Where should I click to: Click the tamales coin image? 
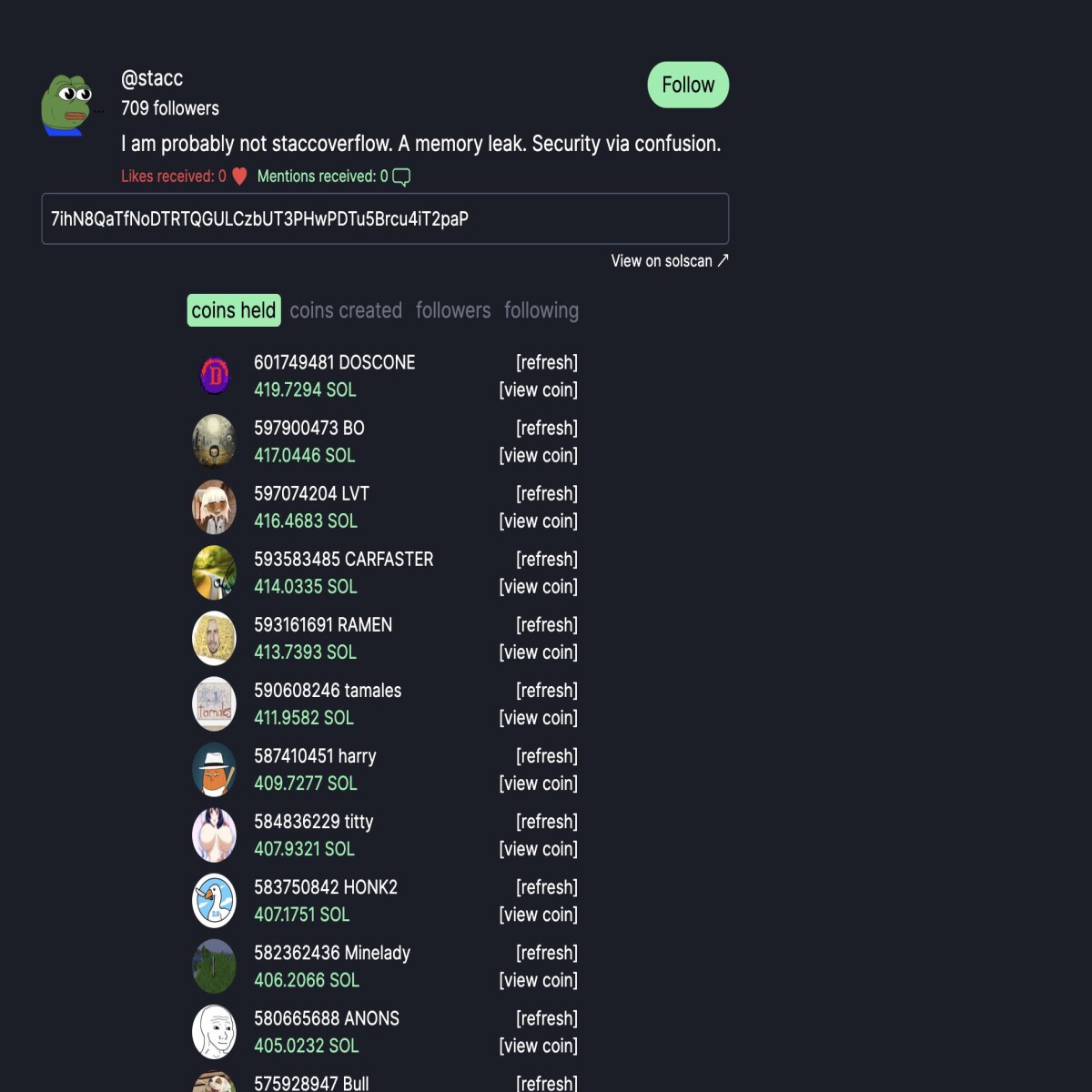point(215,704)
